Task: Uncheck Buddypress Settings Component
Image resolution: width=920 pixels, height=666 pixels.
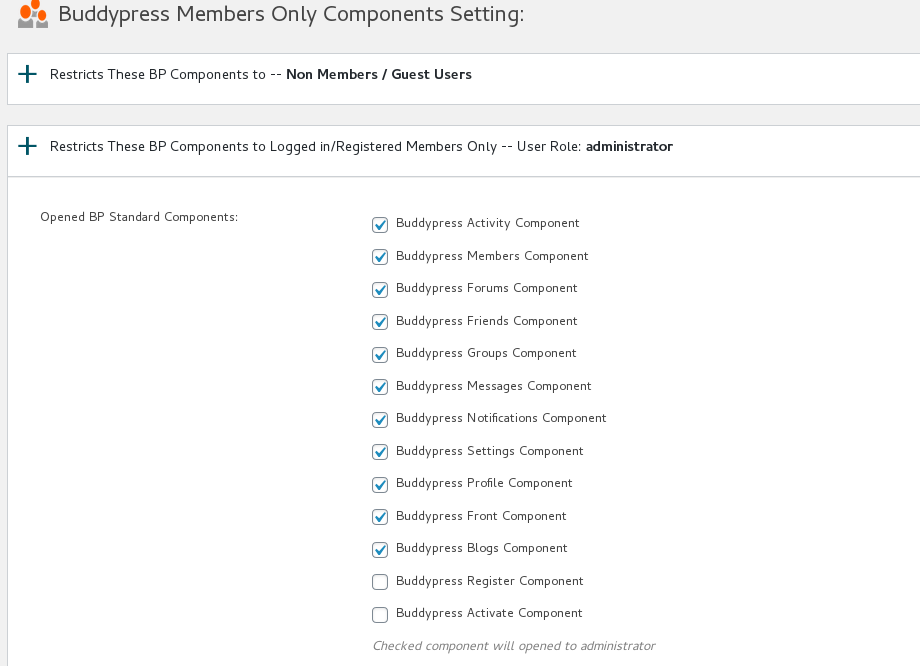Action: coord(379,452)
